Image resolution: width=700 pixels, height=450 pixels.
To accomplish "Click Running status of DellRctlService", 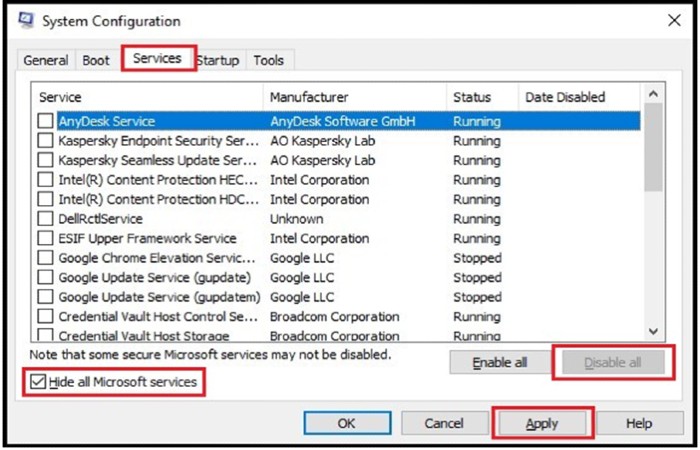I will tap(477, 219).
